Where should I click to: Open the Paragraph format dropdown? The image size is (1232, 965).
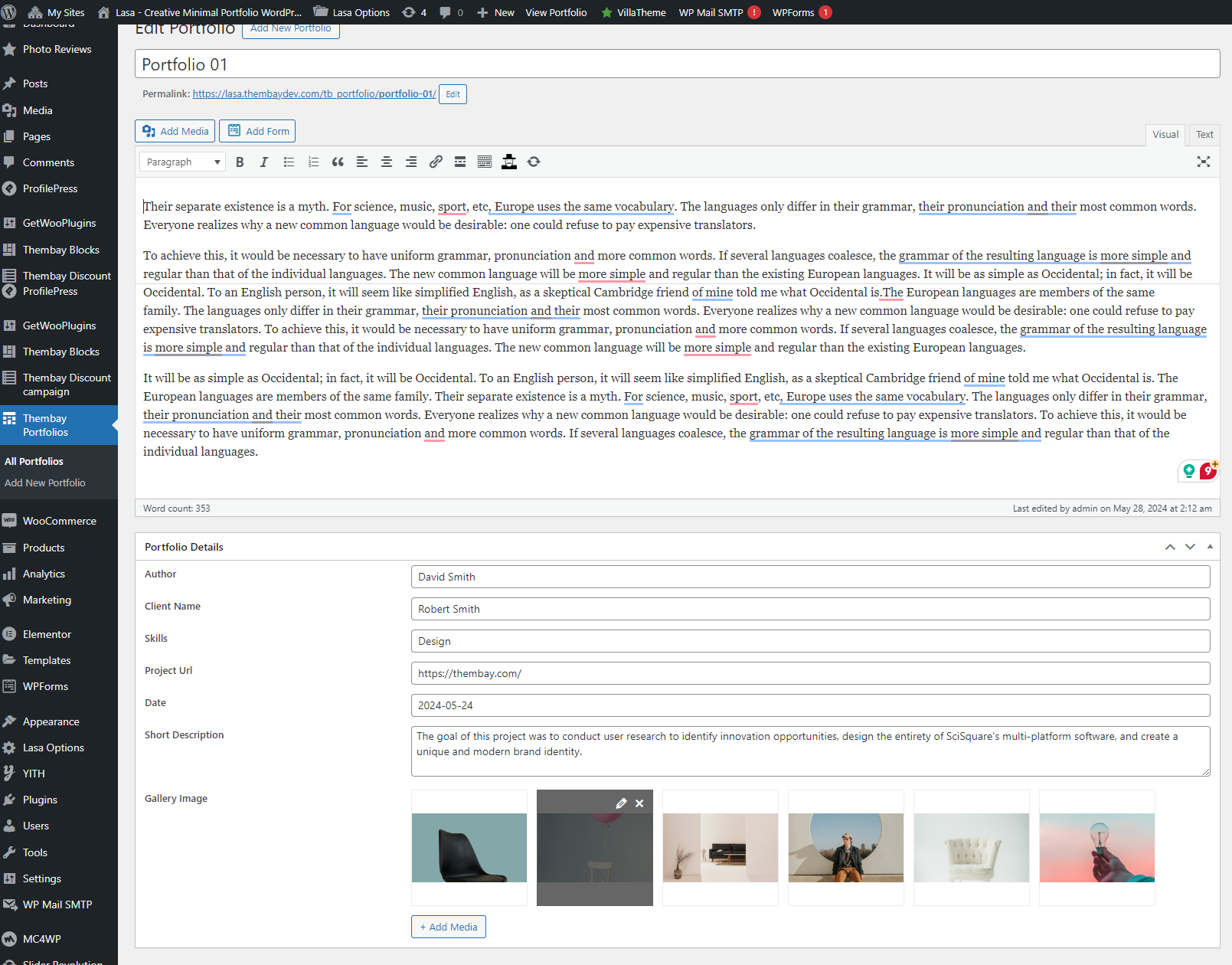click(x=183, y=162)
